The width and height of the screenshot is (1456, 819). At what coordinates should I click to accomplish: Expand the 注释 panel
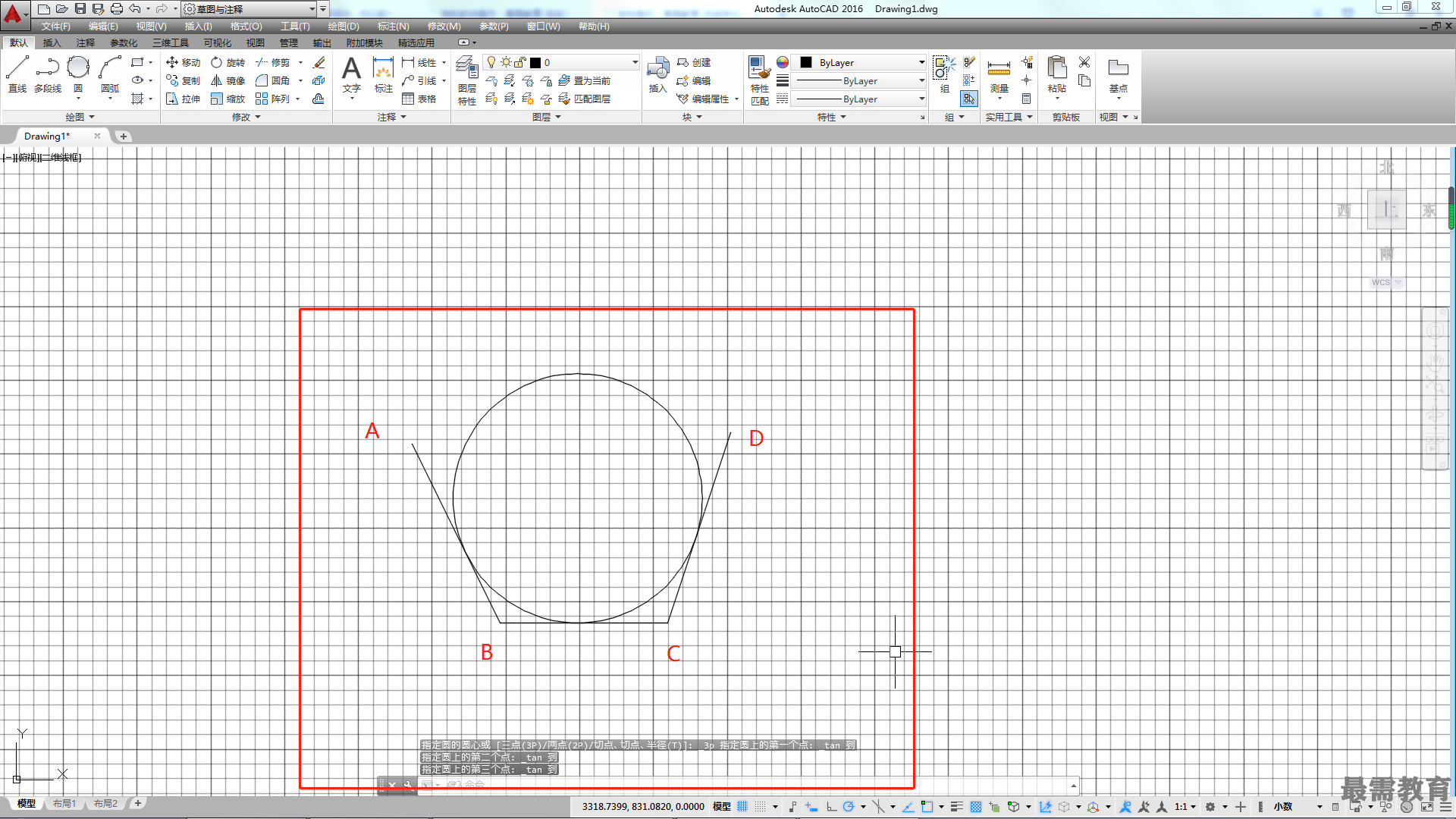coord(392,117)
